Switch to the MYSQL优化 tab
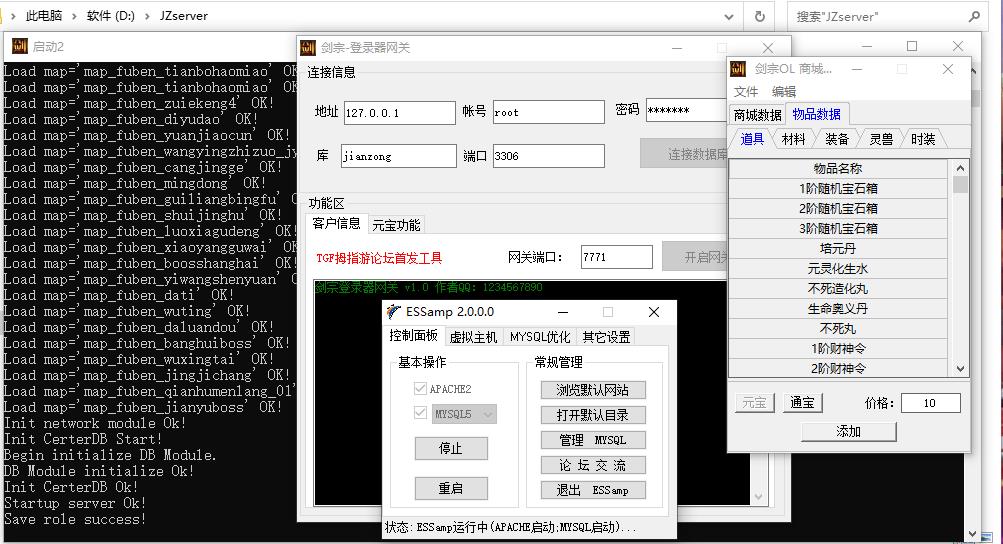The image size is (1003, 544). click(x=540, y=337)
